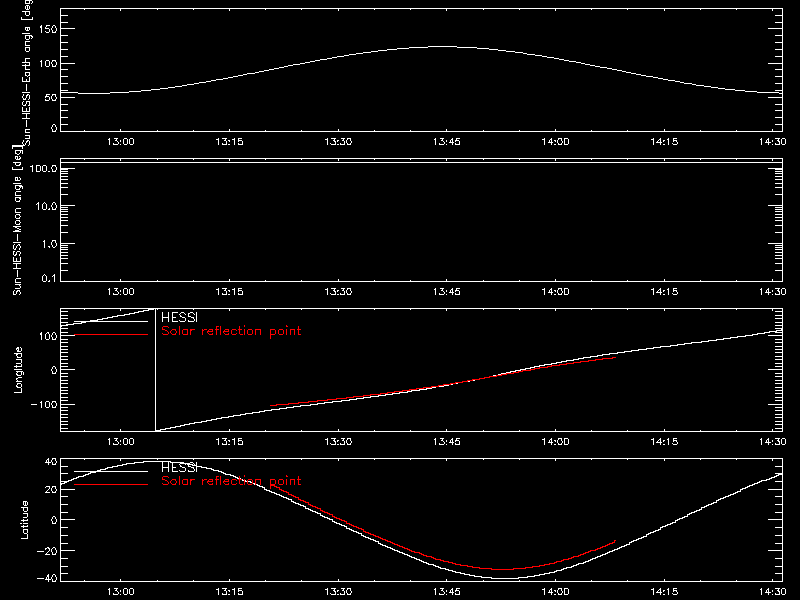Select the 20 tick label in Latitude plot
Screen dimensions: 800x600
(52, 489)
